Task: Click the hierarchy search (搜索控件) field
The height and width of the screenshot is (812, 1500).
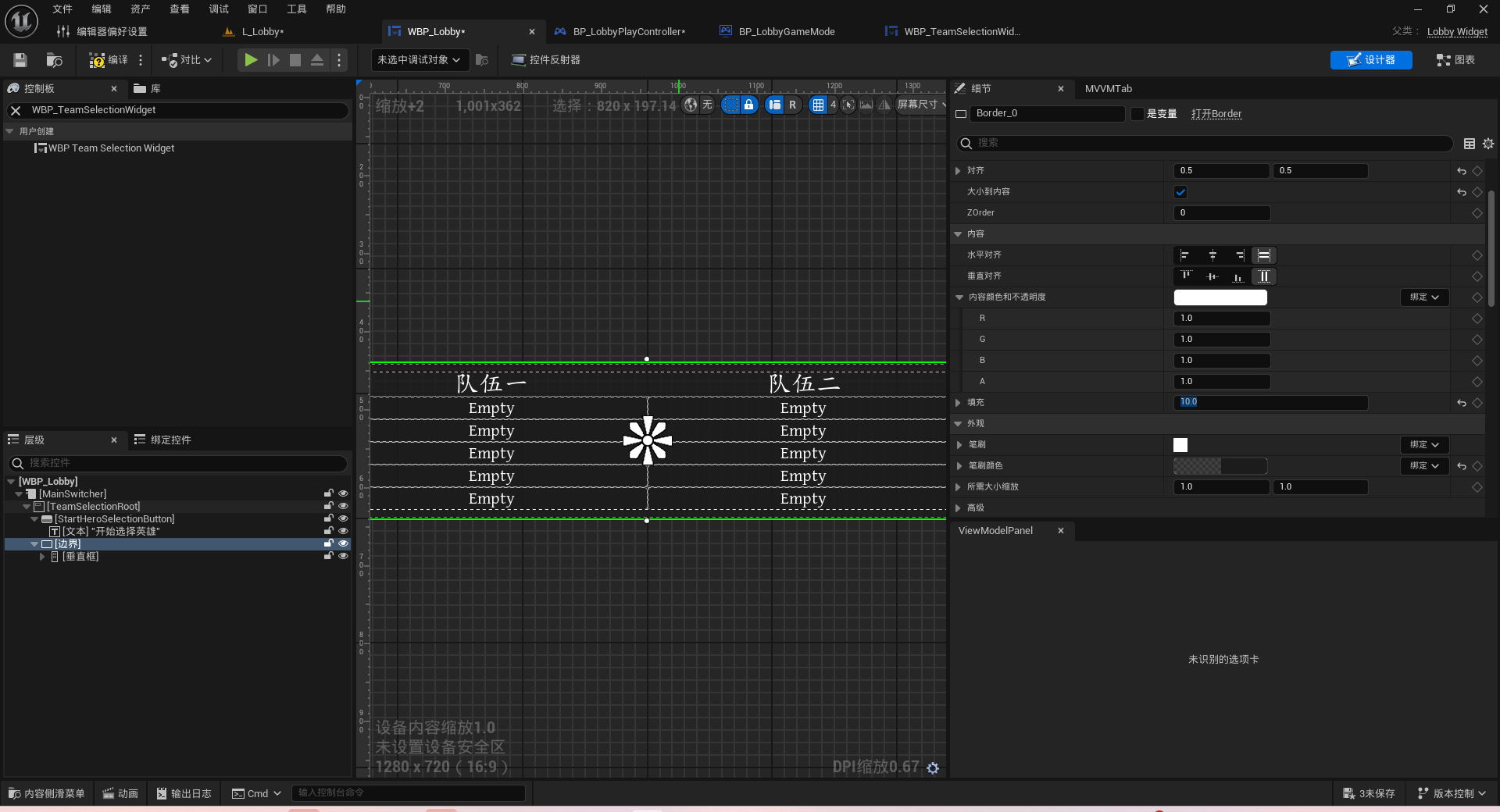Action: tap(177, 463)
